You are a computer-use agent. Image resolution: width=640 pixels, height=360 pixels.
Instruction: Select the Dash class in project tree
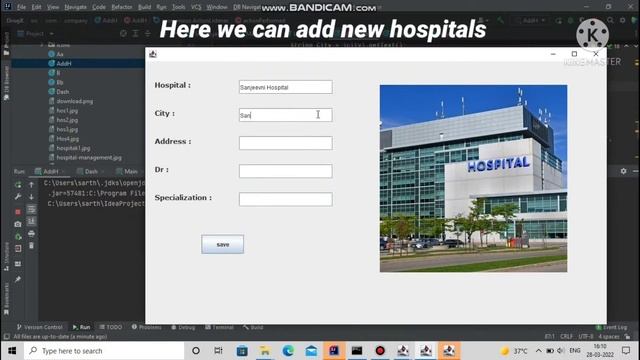tap(62, 91)
